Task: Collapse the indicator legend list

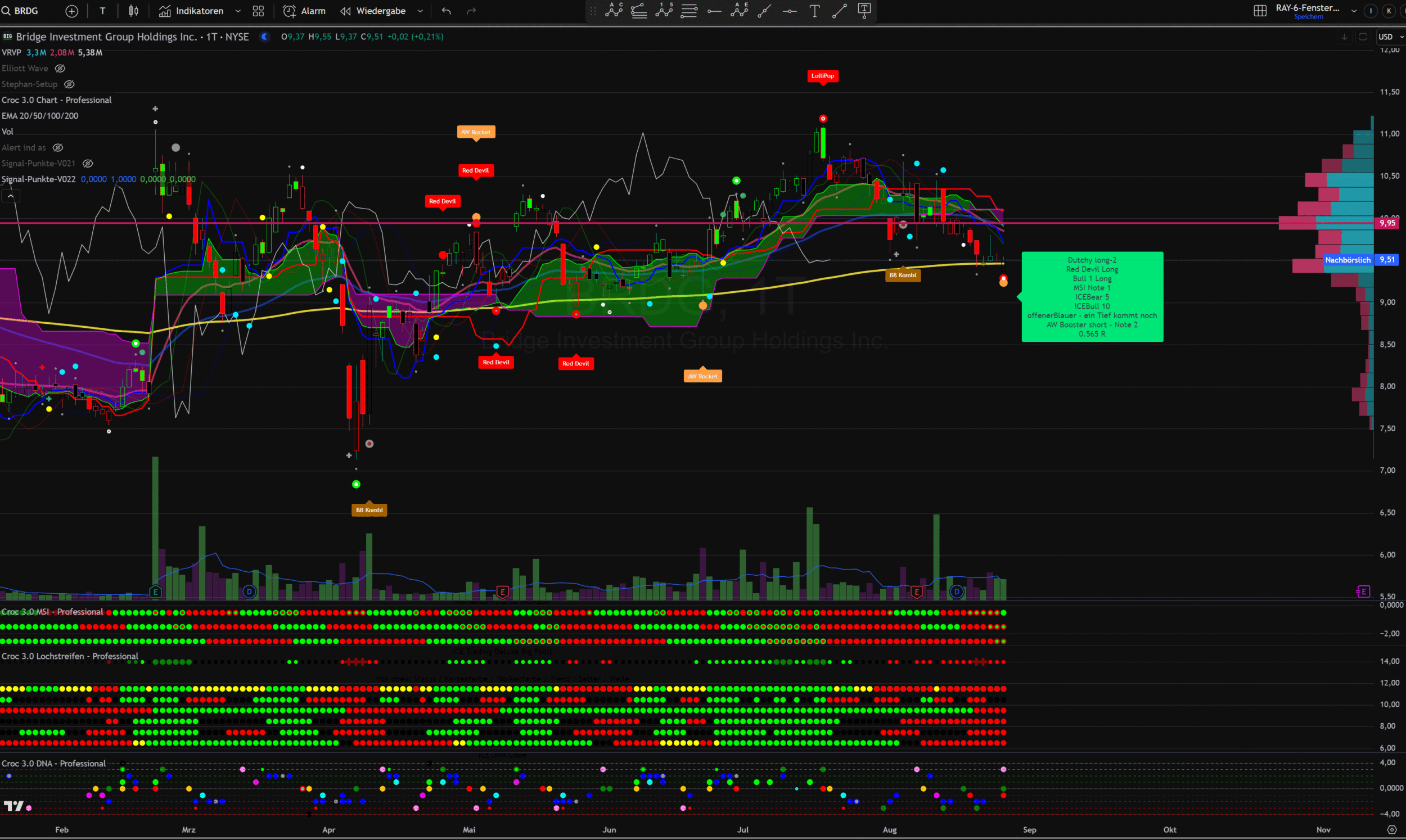Action: point(10,196)
